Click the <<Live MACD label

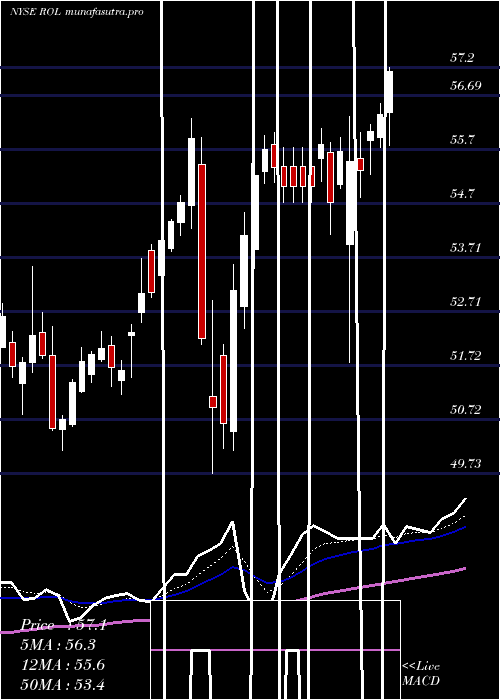click(x=421, y=673)
